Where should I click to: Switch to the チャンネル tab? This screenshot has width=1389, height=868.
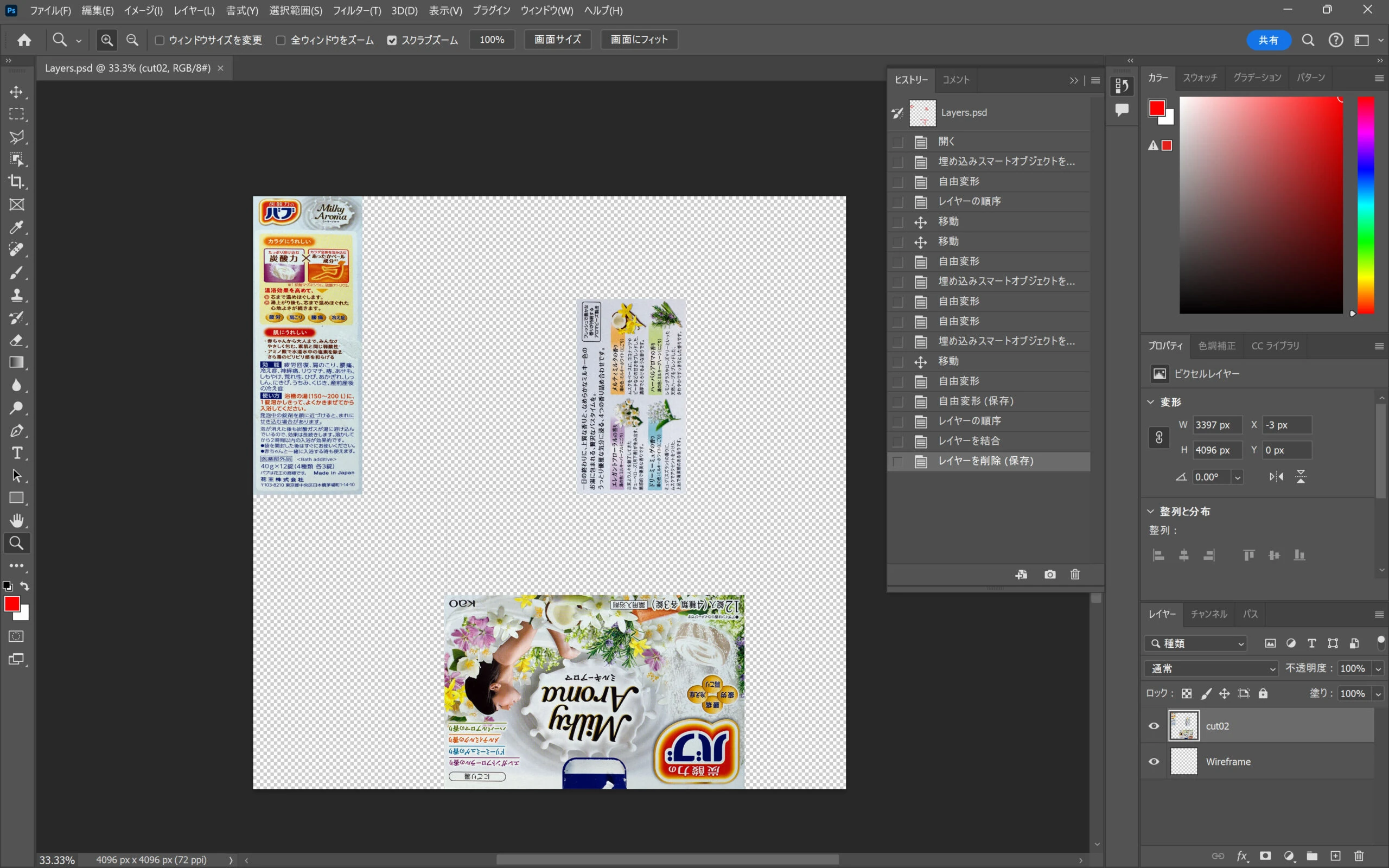(x=1208, y=614)
